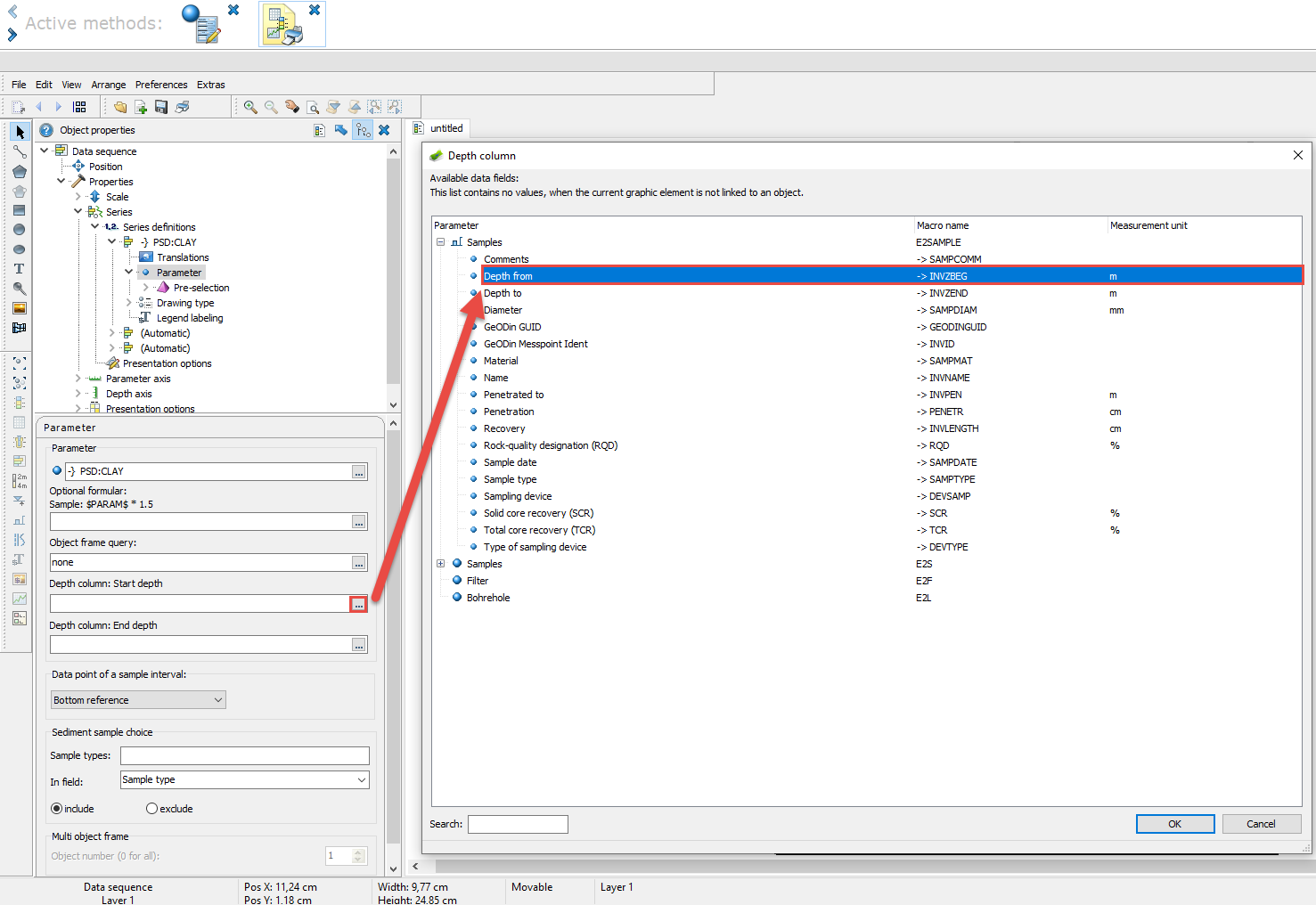Click the open folder toolbar icon
Viewport: 1316px width, 905px height.
pos(120,107)
